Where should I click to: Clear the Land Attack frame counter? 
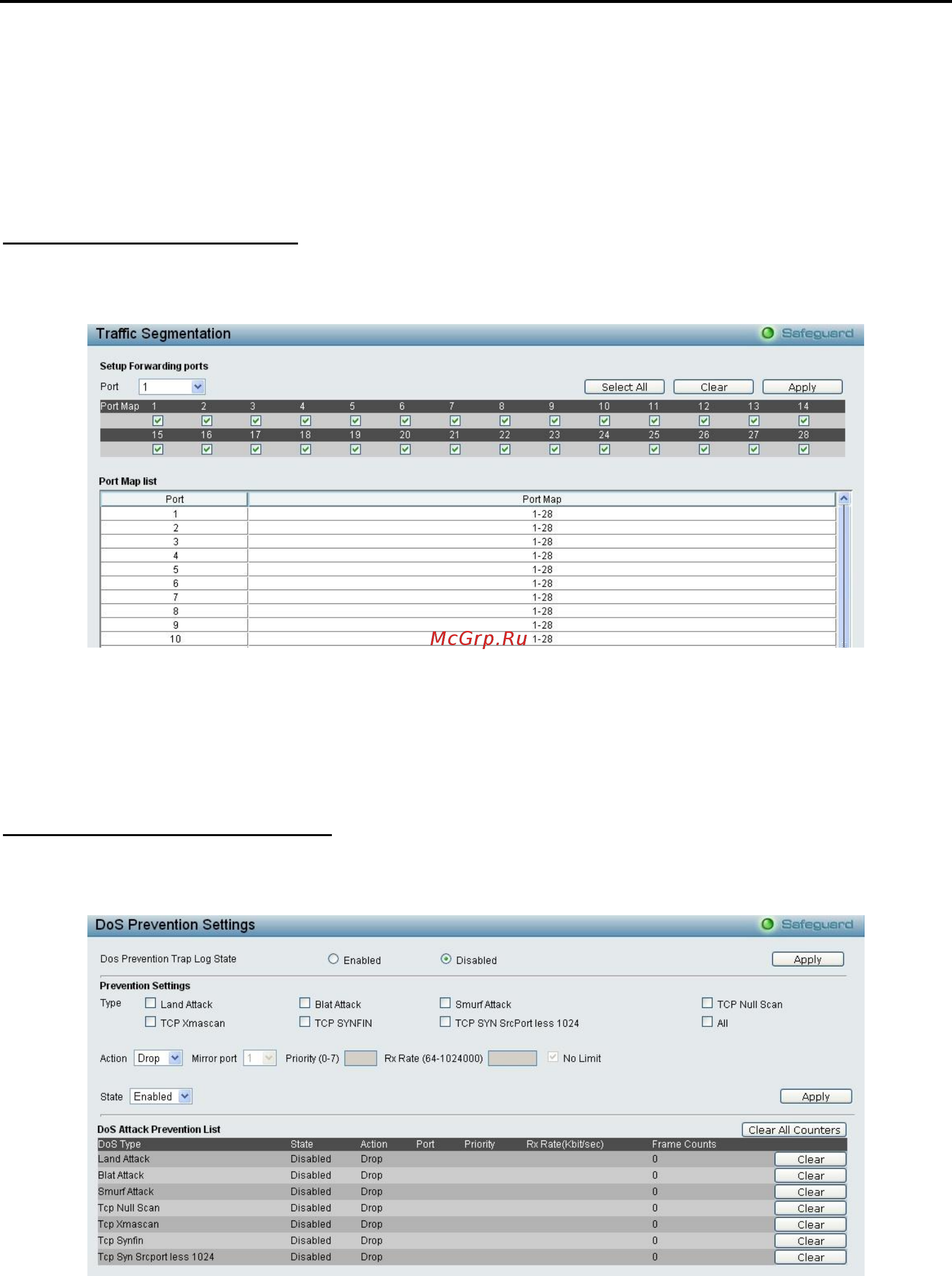pyautogui.click(x=810, y=1159)
